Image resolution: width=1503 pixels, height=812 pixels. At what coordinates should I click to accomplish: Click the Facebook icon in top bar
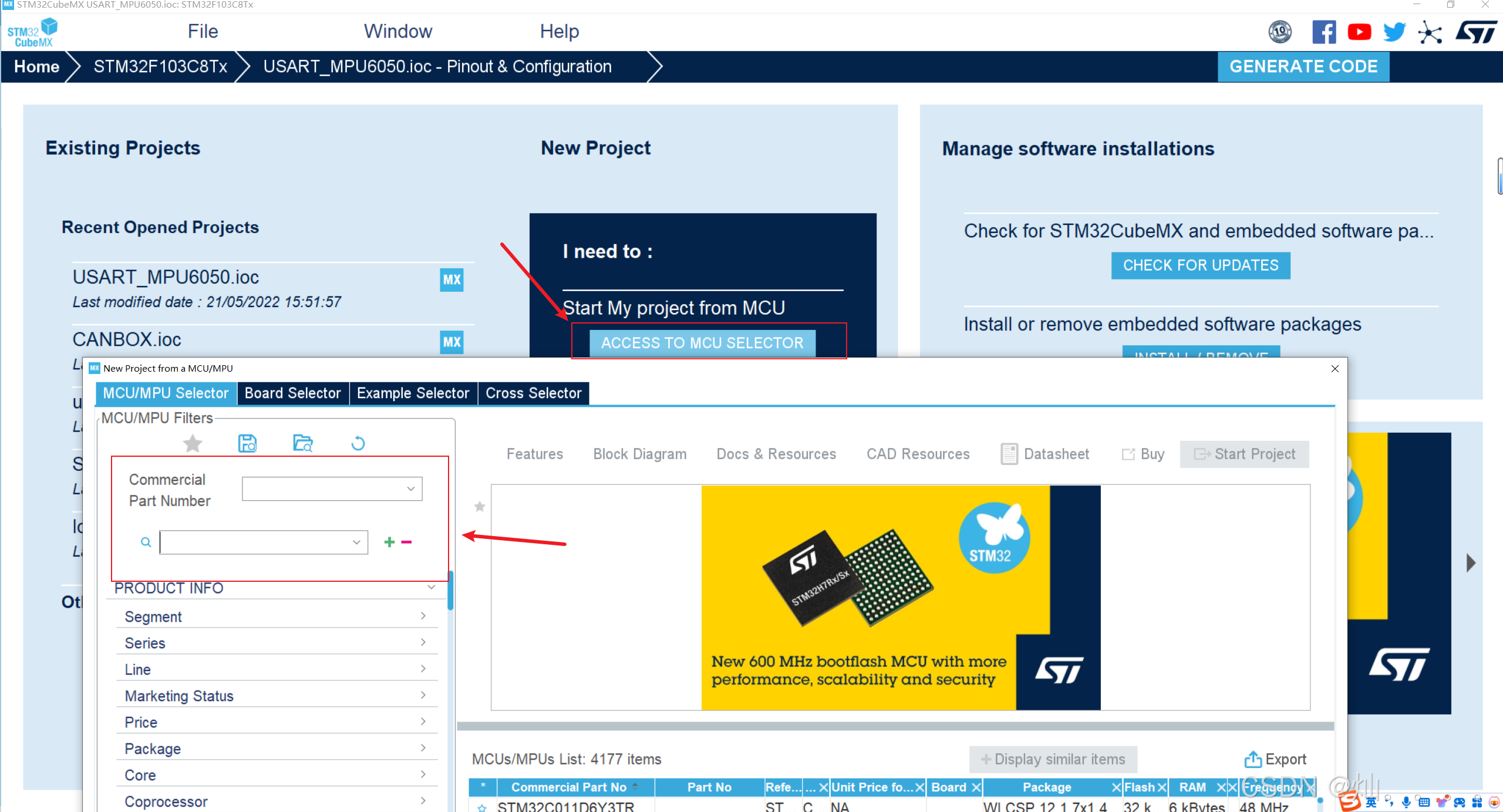[1323, 32]
